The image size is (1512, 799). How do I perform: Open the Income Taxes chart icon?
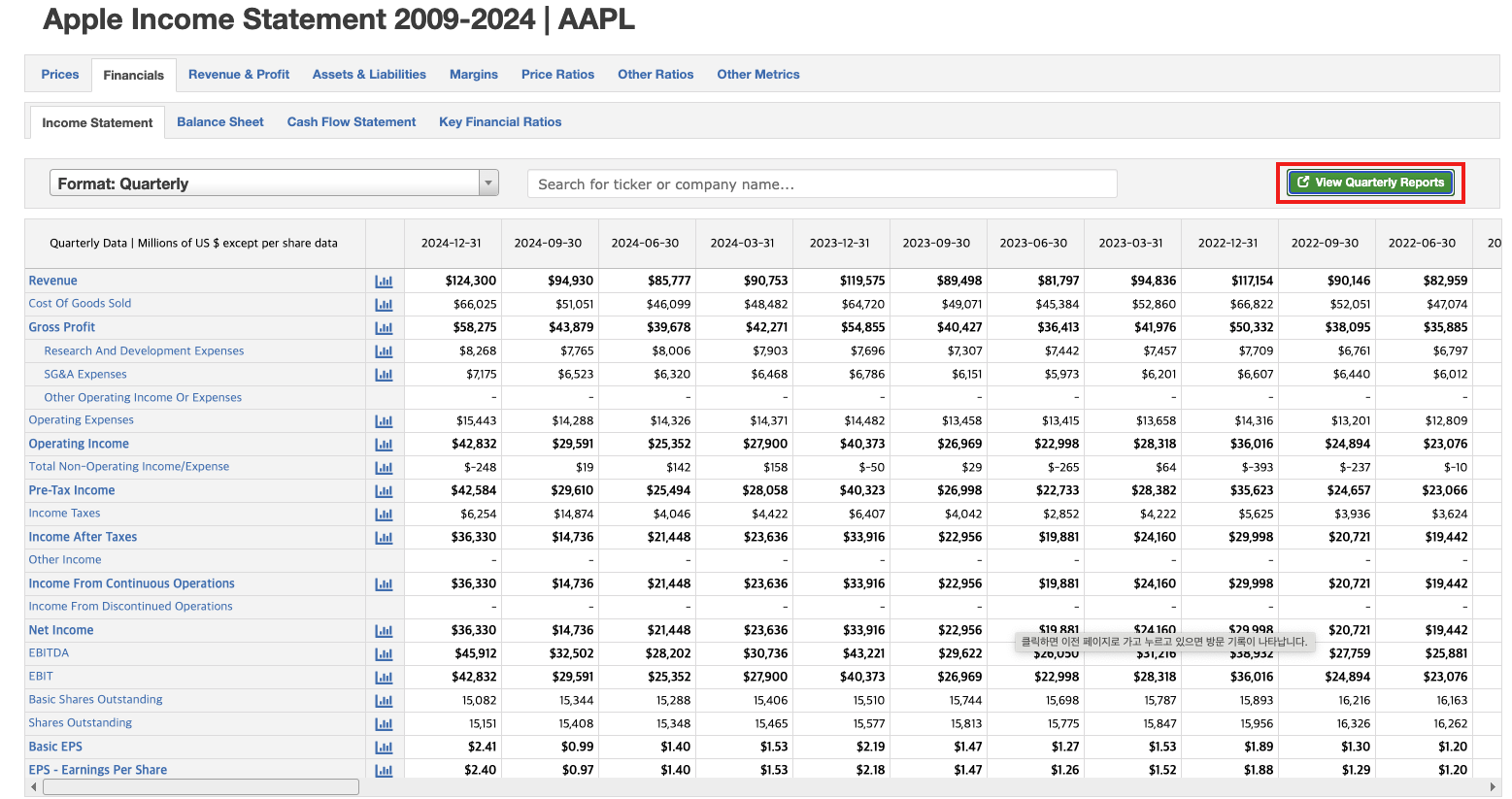tap(384, 515)
